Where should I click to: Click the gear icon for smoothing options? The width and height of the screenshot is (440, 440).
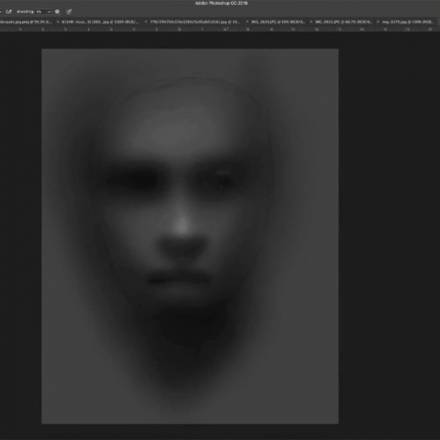coord(57,12)
